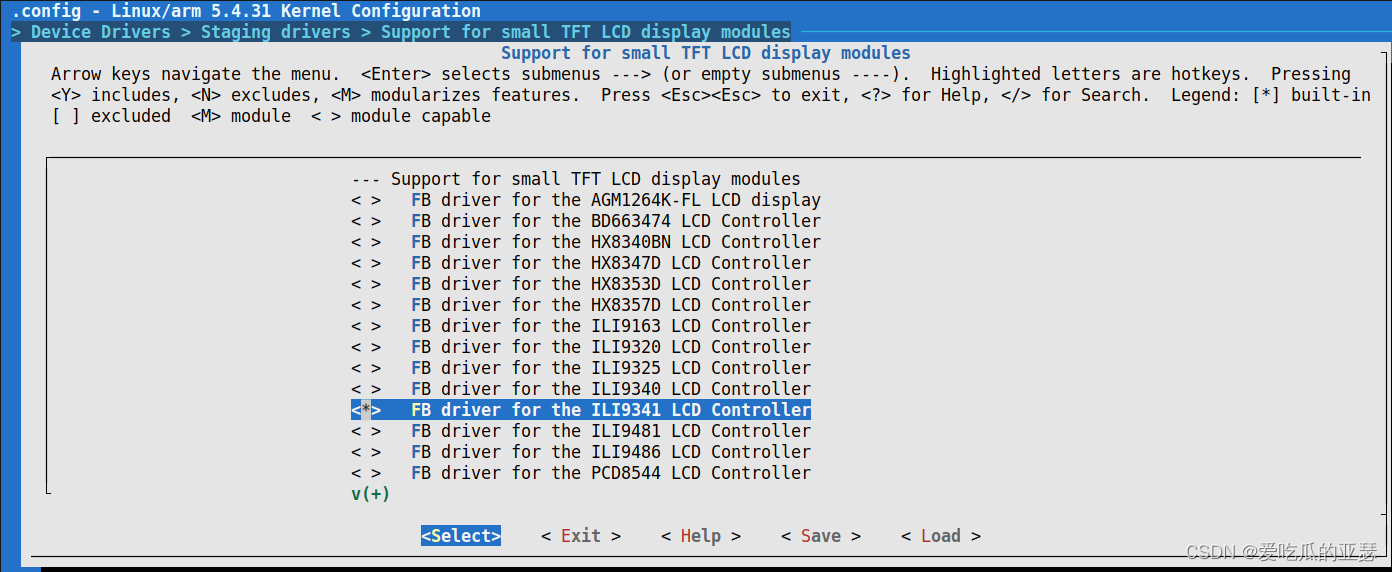Select AGM1264K-FL LCD display row text
Viewport: 1392px width, 572px height.
[x=616, y=200]
